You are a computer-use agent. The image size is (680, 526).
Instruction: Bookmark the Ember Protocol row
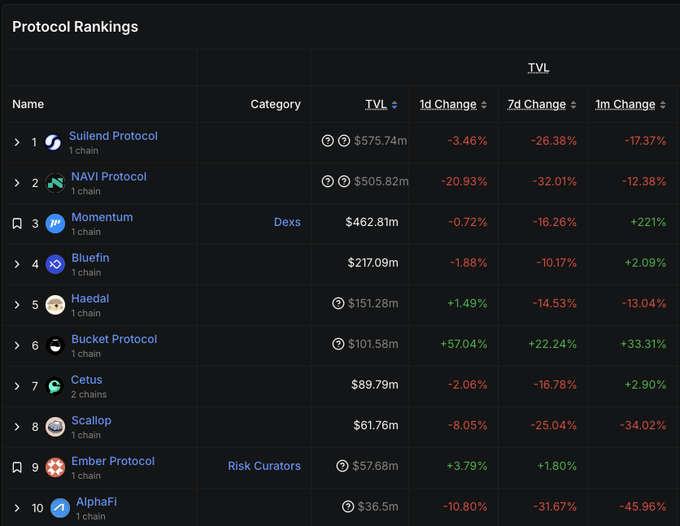click(17, 467)
